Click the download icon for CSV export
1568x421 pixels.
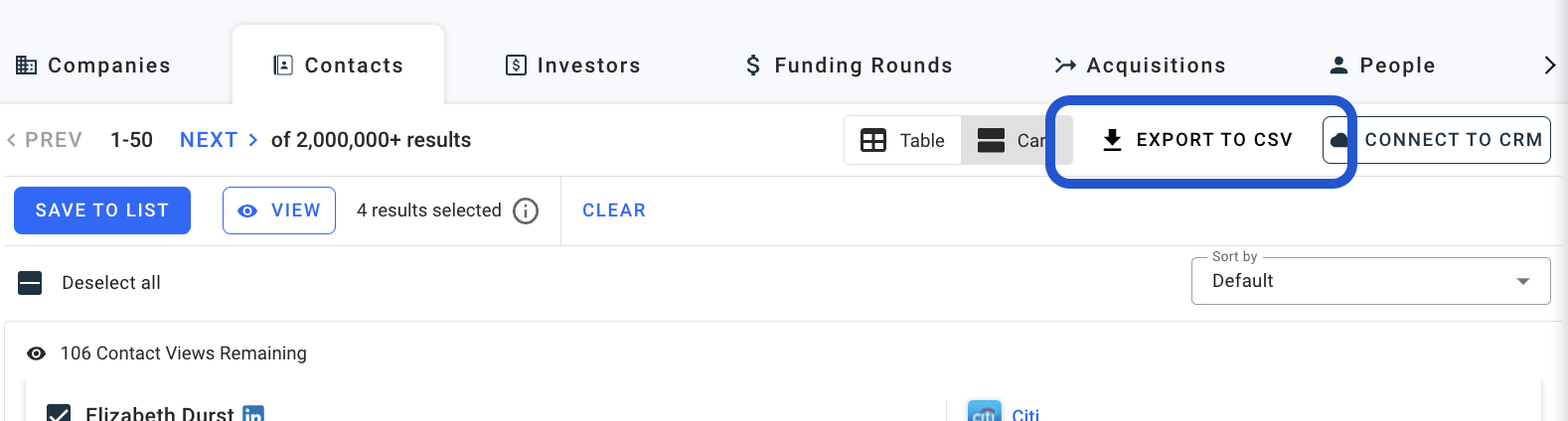[1113, 140]
